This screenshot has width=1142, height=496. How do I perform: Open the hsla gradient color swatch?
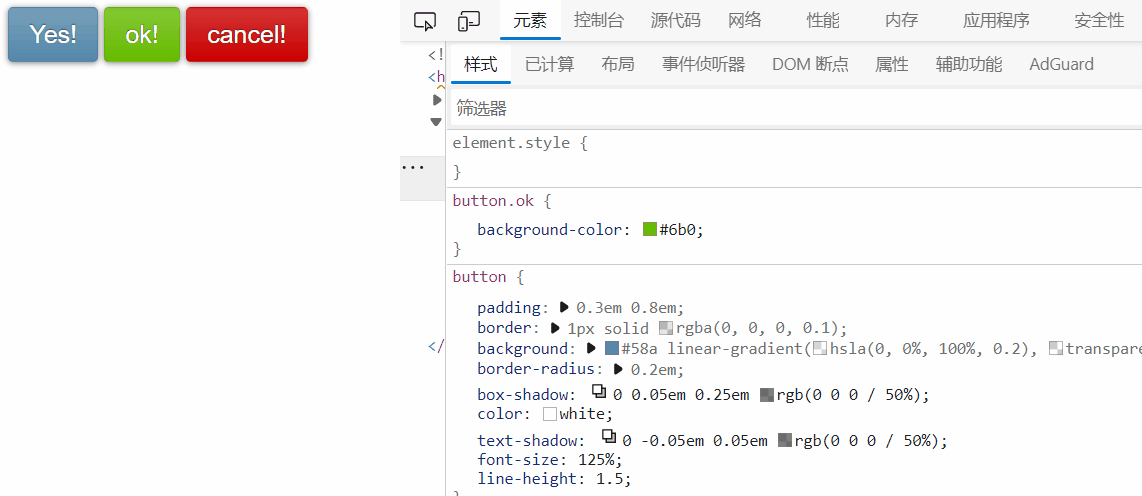click(821, 348)
